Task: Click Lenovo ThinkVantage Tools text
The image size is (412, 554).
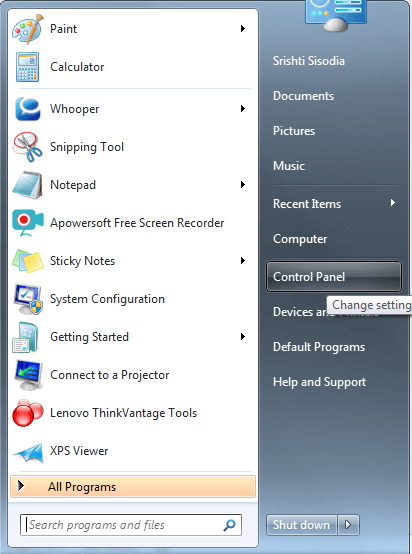Action: point(123,413)
